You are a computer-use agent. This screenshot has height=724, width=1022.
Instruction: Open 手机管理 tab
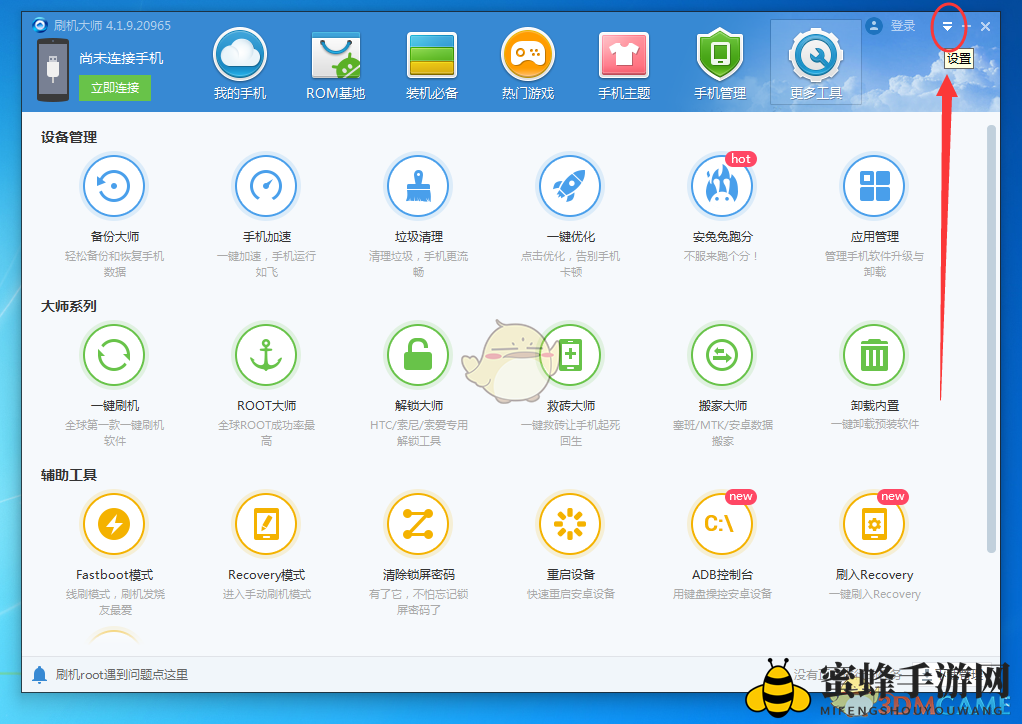[x=720, y=64]
